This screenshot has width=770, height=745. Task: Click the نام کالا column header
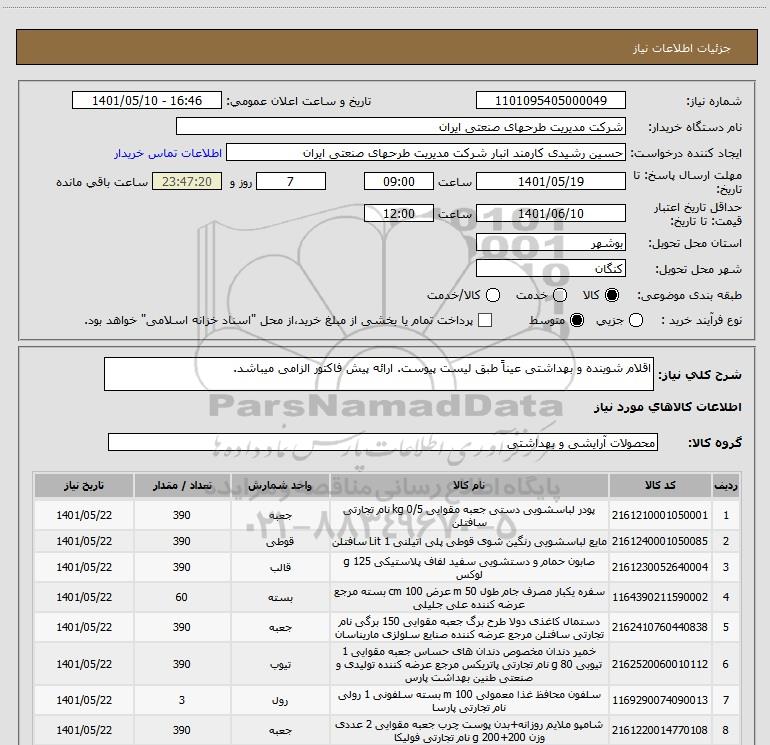pos(469,485)
